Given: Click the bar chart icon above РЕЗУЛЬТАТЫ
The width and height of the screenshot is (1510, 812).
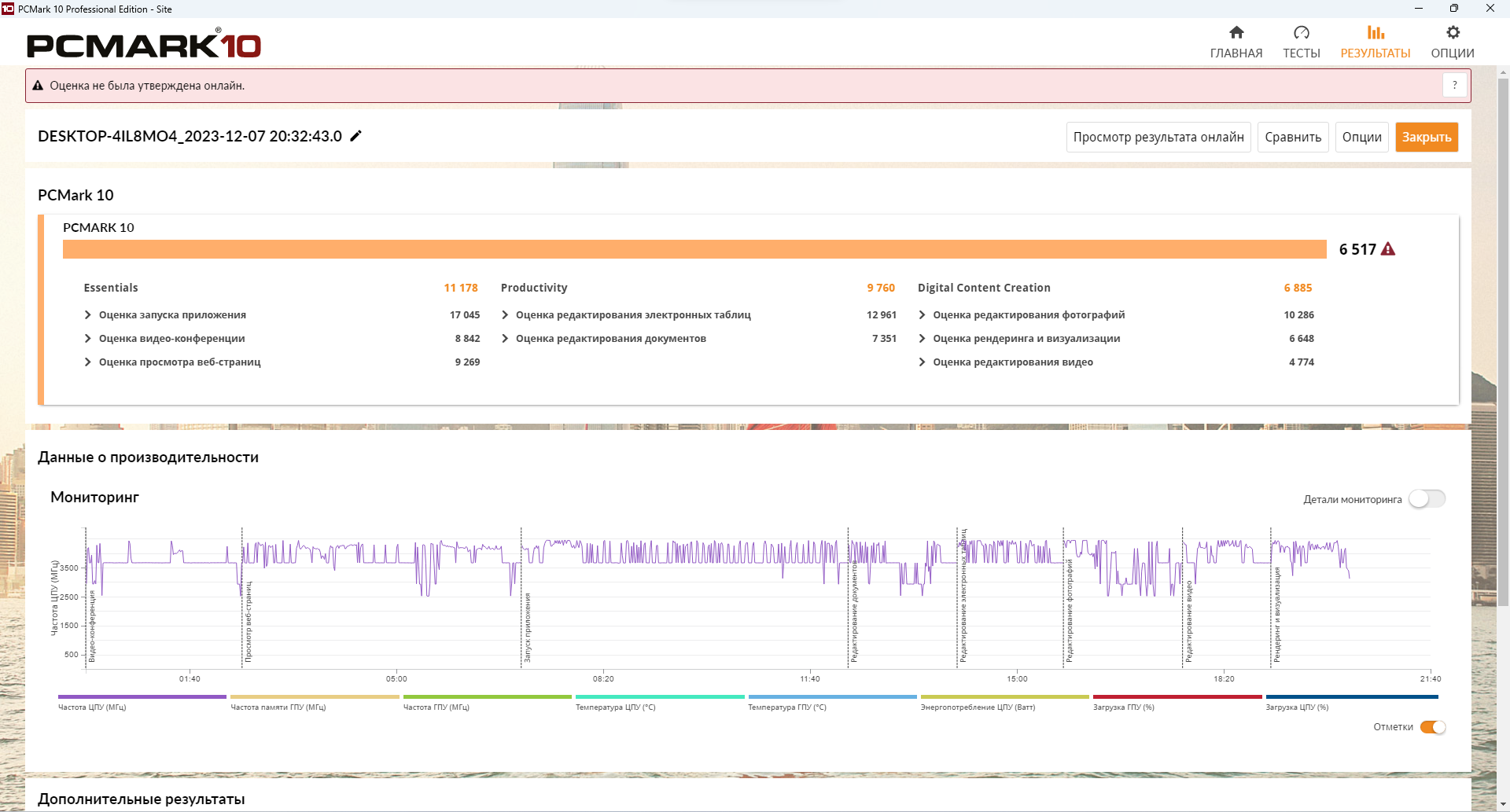Looking at the screenshot, I should (1376, 32).
